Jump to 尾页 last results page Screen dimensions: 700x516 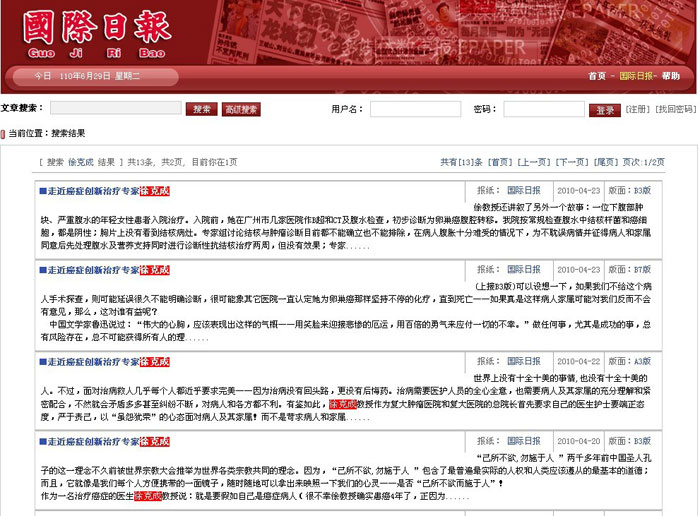[x=605, y=162]
